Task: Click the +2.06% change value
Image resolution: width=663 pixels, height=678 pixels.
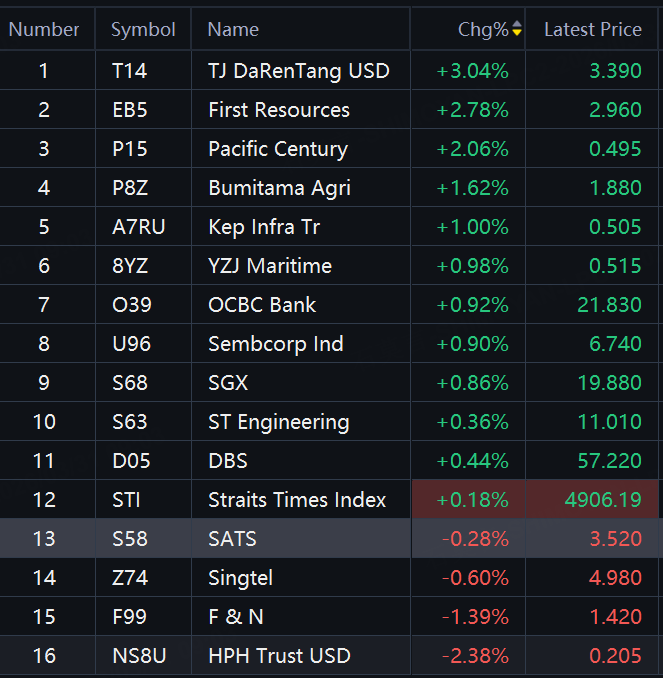Action: click(472, 149)
